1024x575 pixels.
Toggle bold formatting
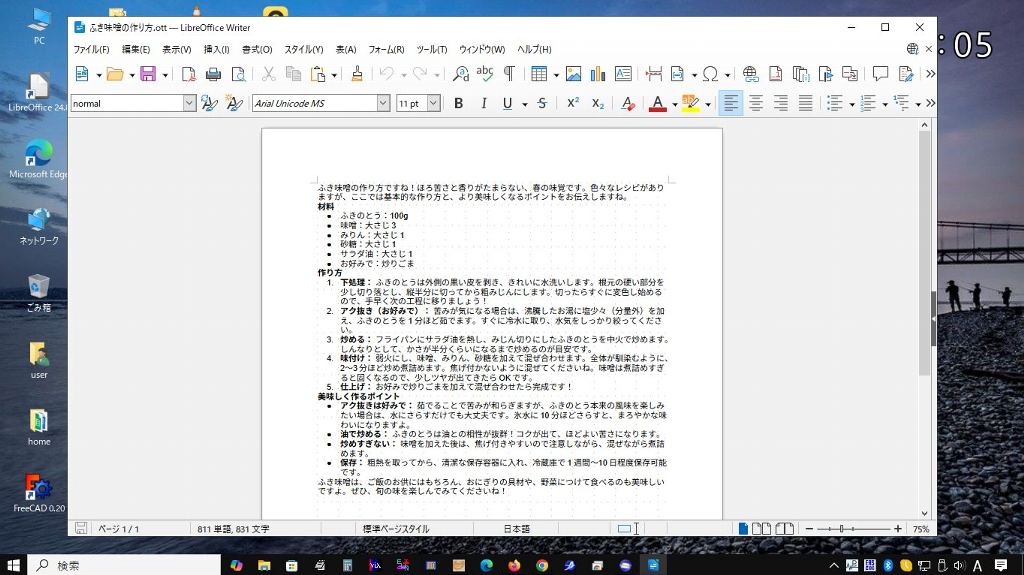click(x=458, y=103)
